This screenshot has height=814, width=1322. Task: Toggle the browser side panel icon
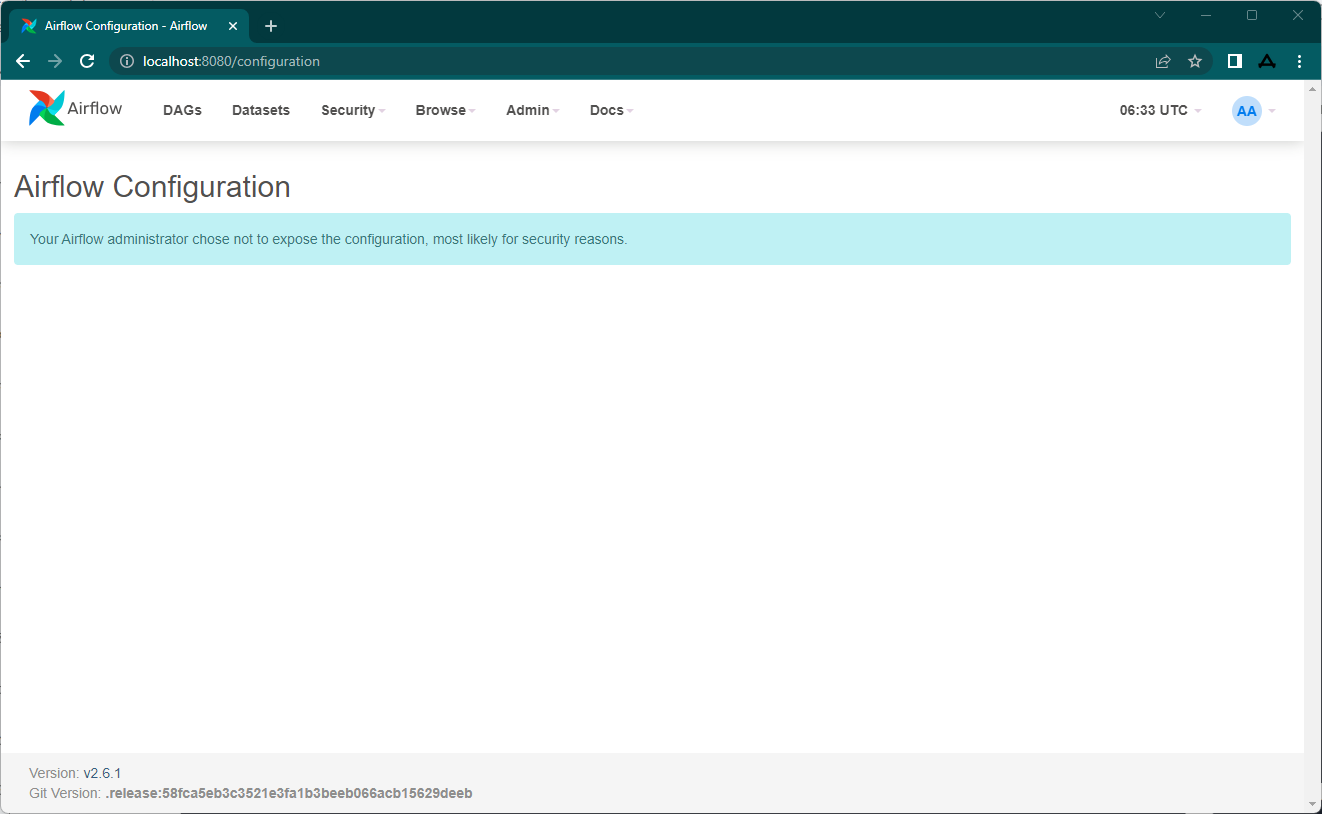pyautogui.click(x=1235, y=61)
